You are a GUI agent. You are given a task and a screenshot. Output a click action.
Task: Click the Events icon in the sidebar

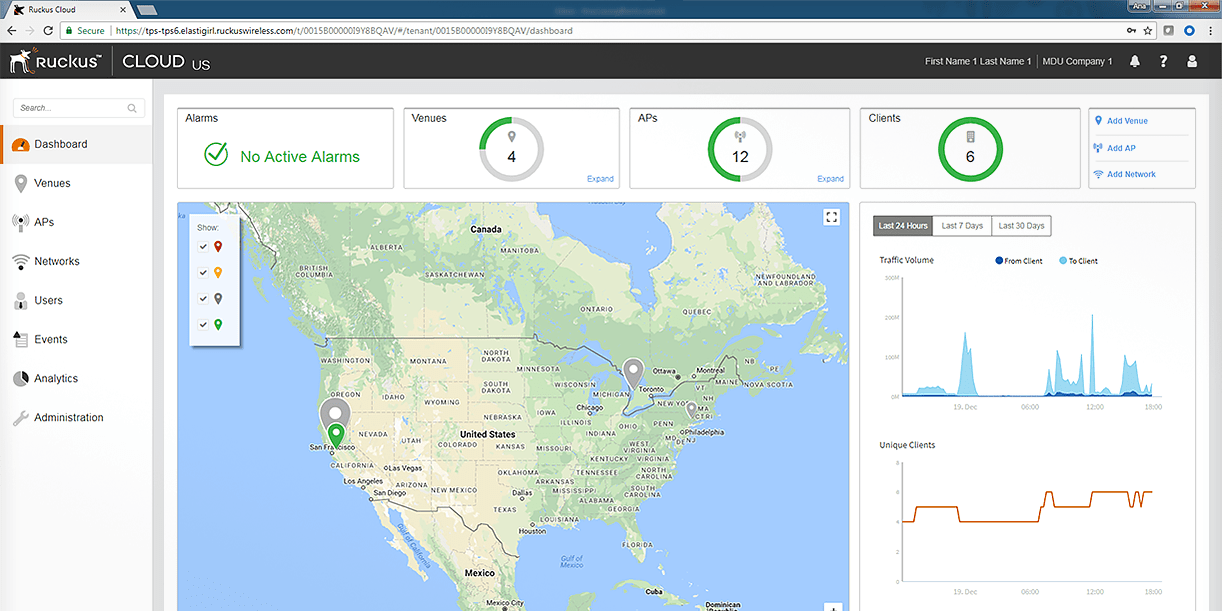click(x=20, y=340)
